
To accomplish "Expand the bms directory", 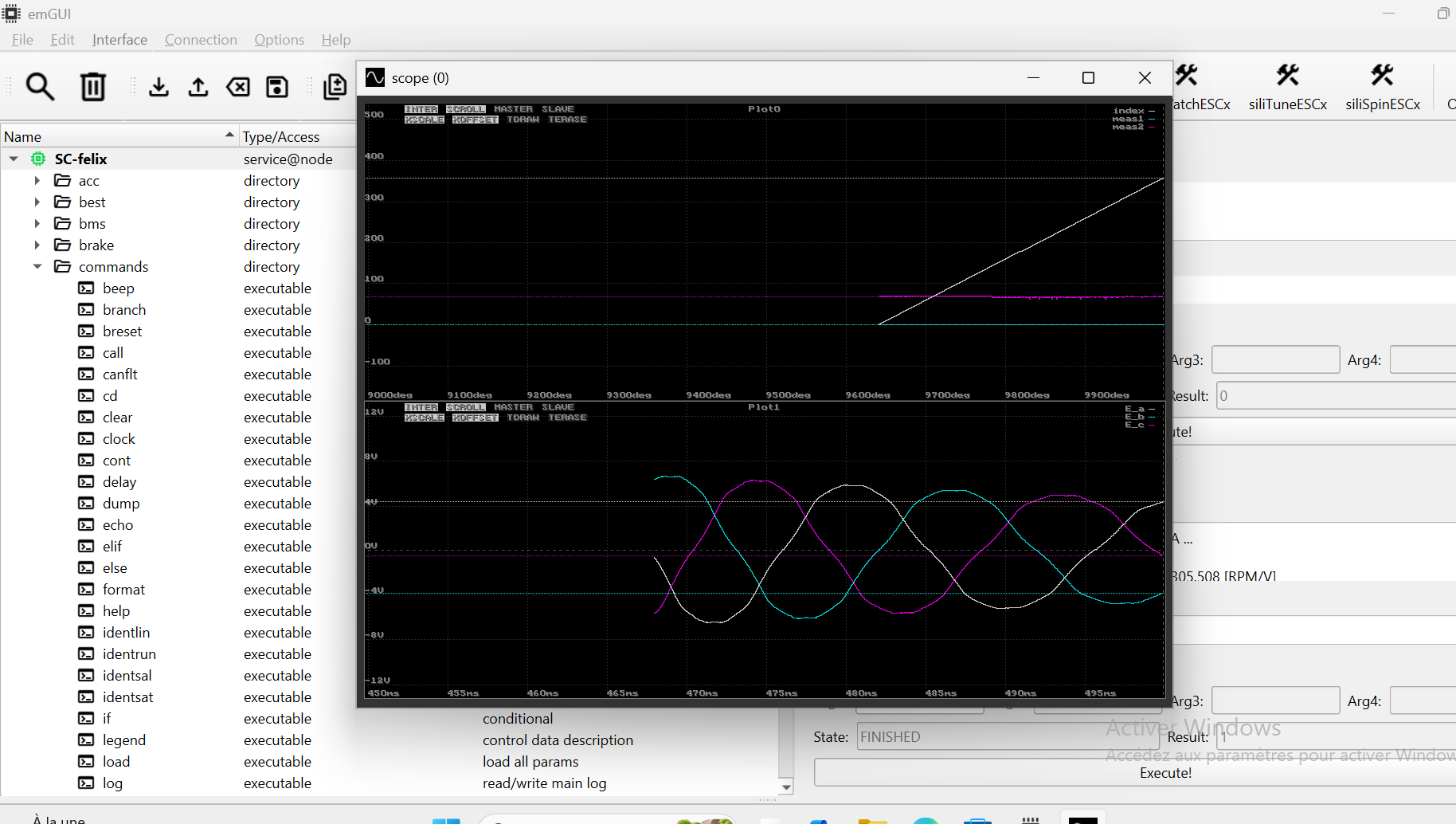I will [x=37, y=224].
